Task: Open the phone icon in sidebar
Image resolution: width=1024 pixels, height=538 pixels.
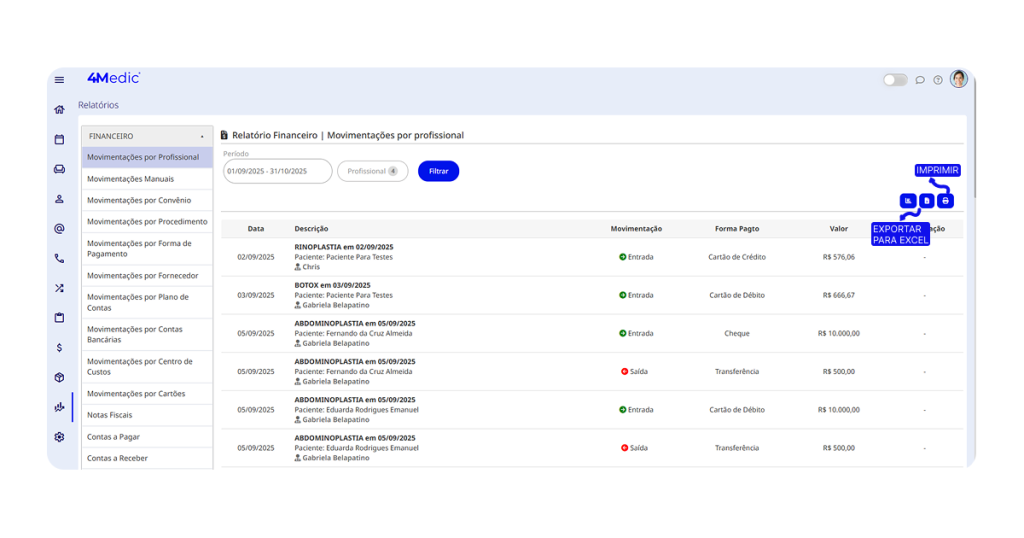Action: (59, 258)
